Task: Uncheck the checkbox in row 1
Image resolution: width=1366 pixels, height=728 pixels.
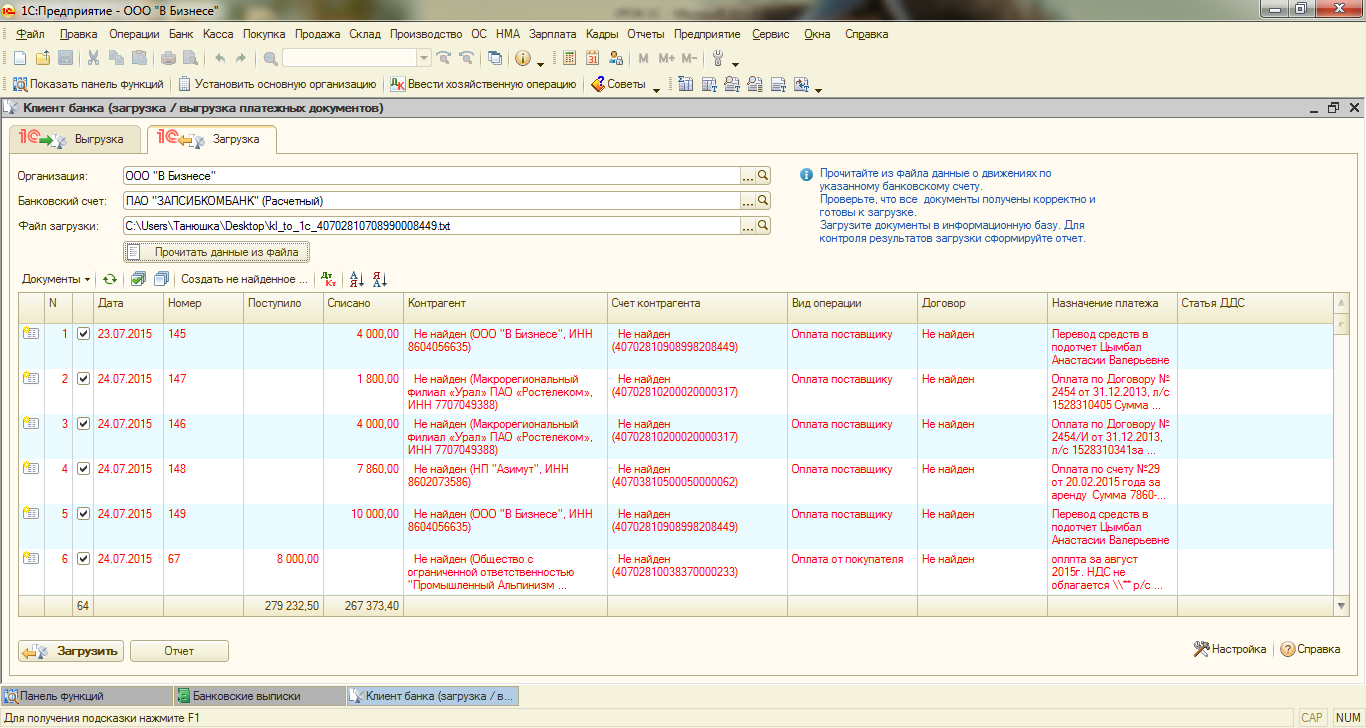Action: (83, 334)
